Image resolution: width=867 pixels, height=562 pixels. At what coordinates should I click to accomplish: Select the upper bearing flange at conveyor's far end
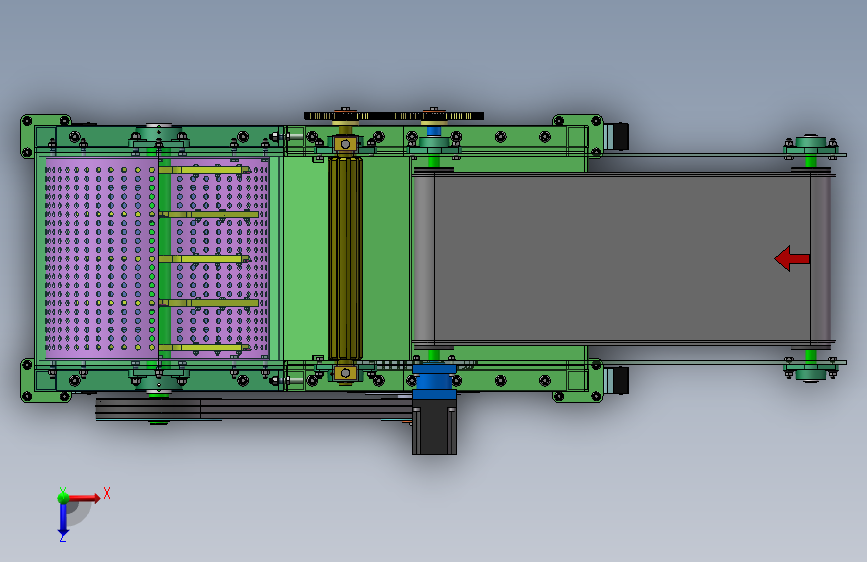pyautogui.click(x=811, y=145)
